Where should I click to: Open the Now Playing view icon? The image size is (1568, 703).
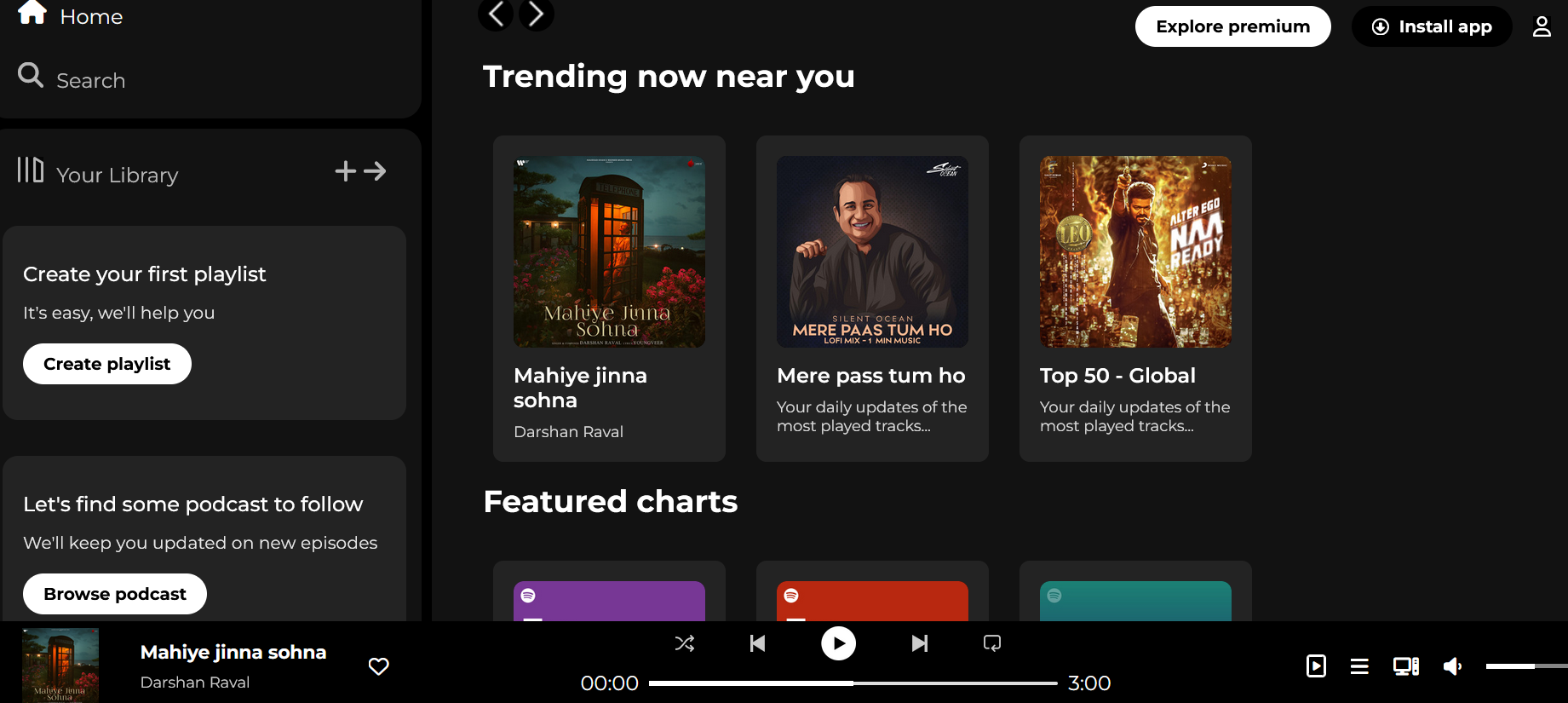[1316, 666]
